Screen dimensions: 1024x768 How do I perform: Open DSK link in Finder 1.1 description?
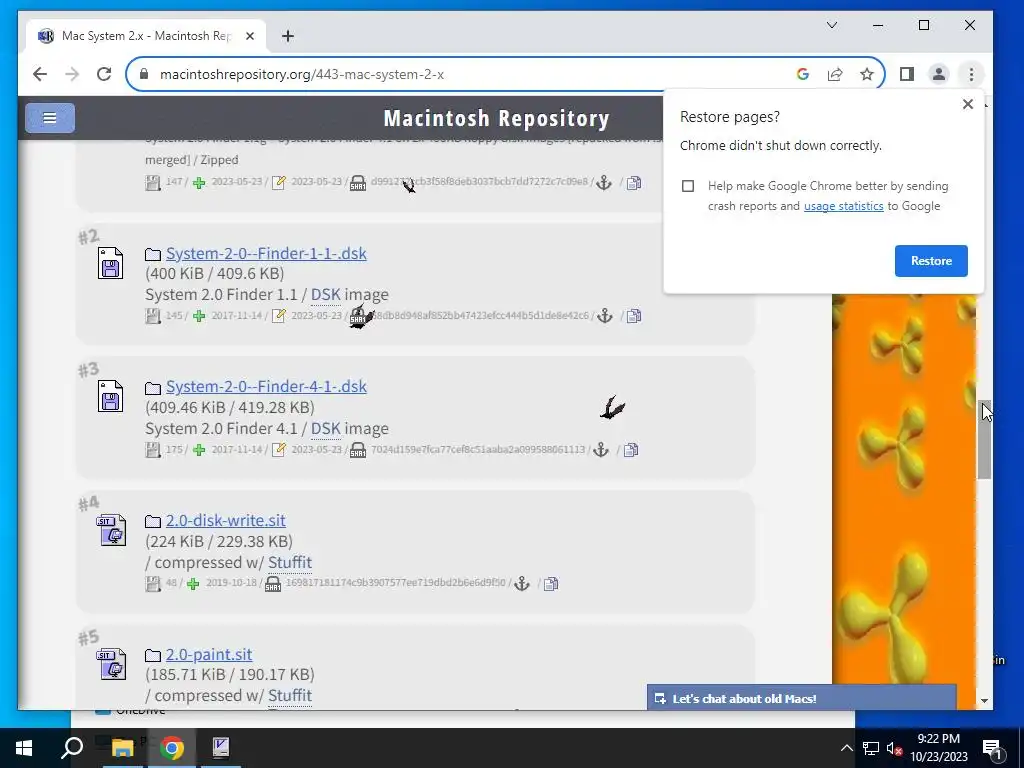326,295
